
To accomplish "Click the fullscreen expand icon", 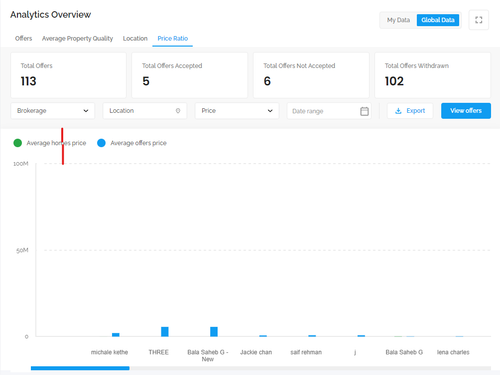I will pyautogui.click(x=479, y=20).
